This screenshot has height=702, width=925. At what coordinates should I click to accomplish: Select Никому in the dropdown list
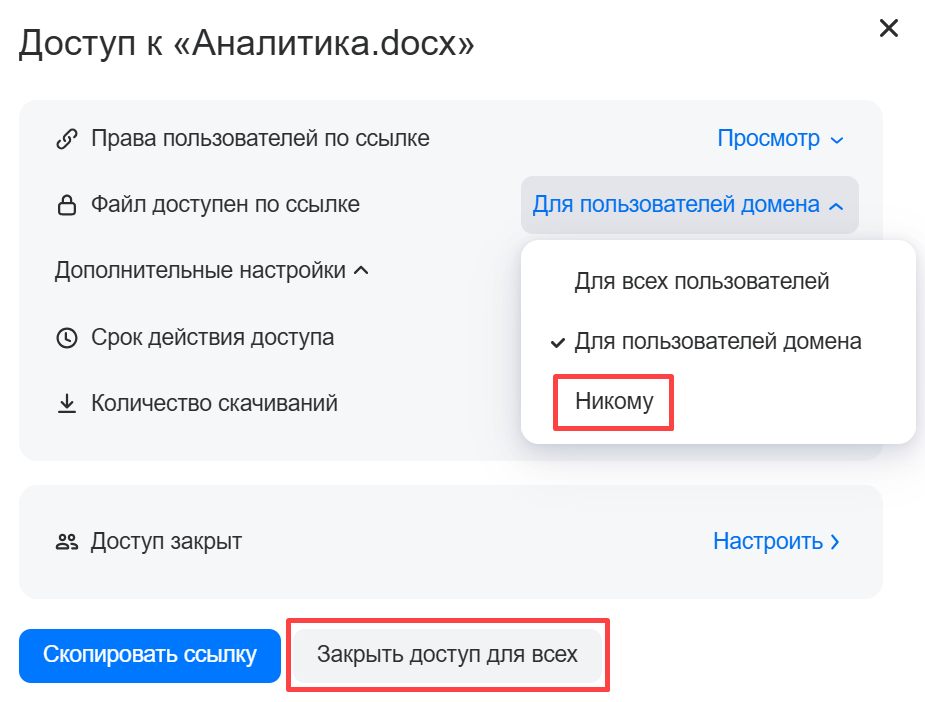coord(613,402)
